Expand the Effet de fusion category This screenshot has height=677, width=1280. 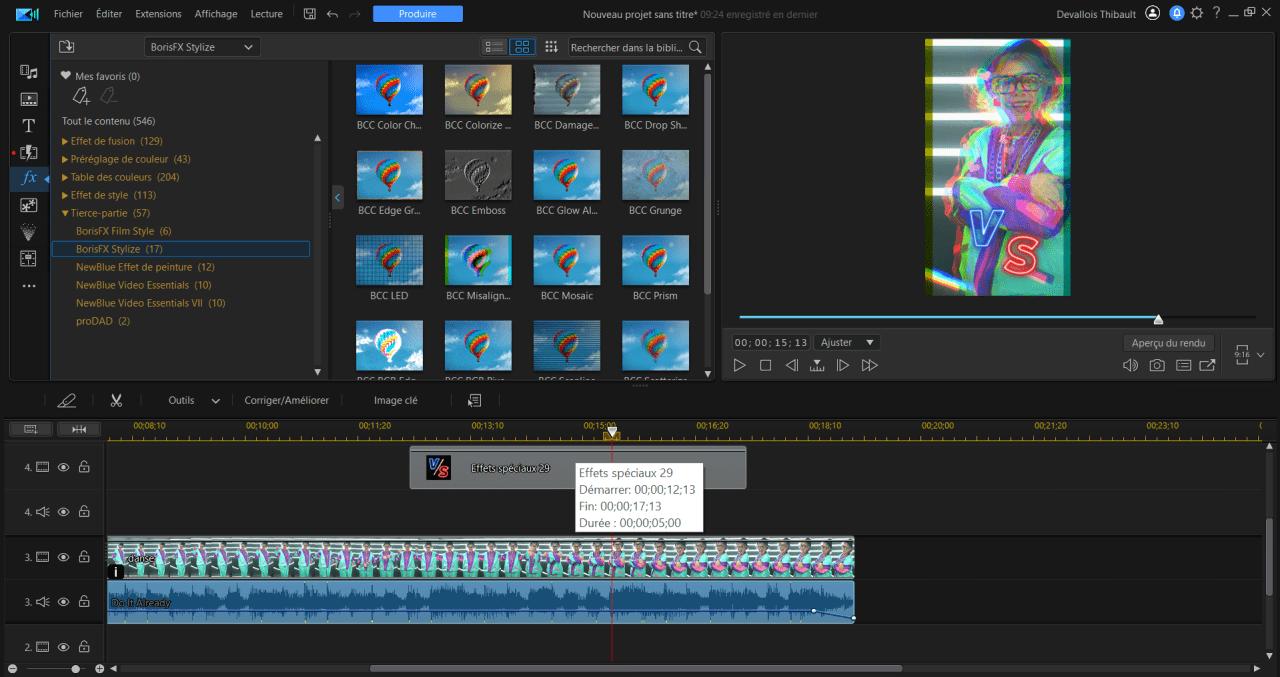[66, 141]
